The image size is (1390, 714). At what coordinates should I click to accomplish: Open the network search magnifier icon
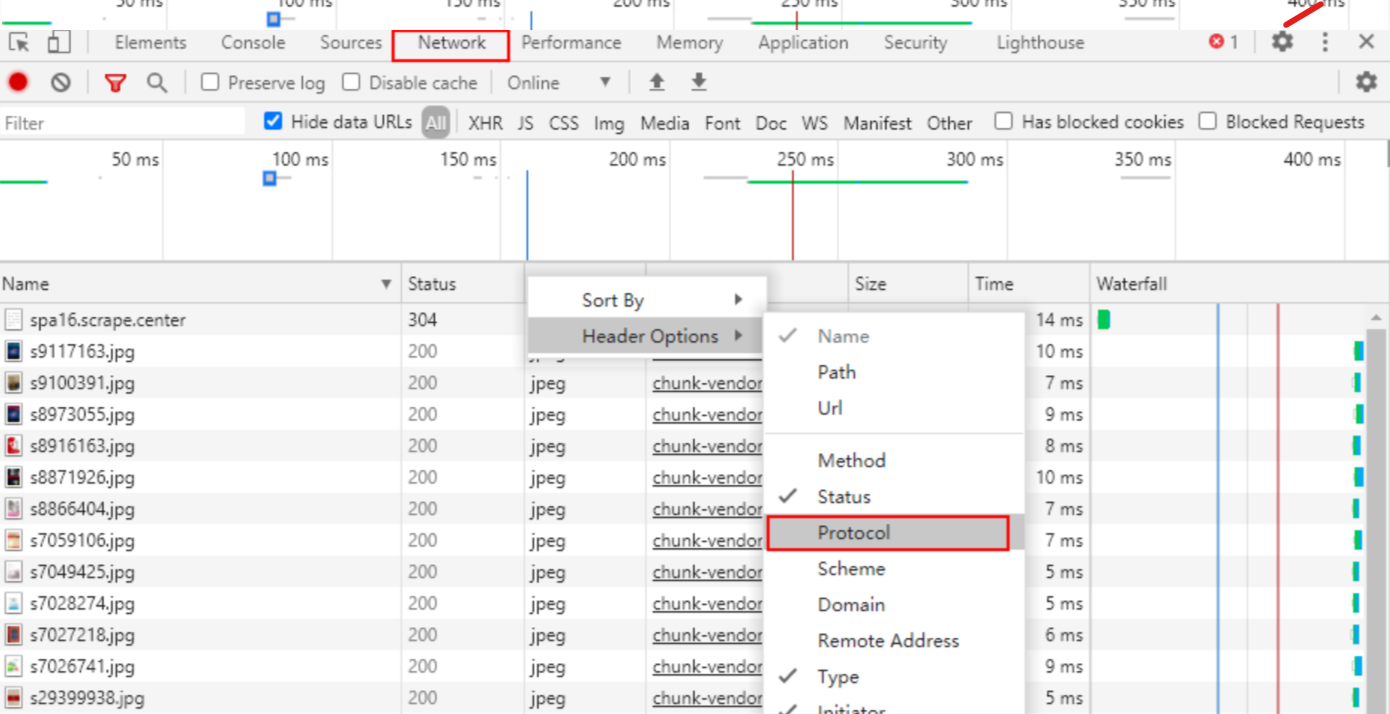(x=157, y=83)
